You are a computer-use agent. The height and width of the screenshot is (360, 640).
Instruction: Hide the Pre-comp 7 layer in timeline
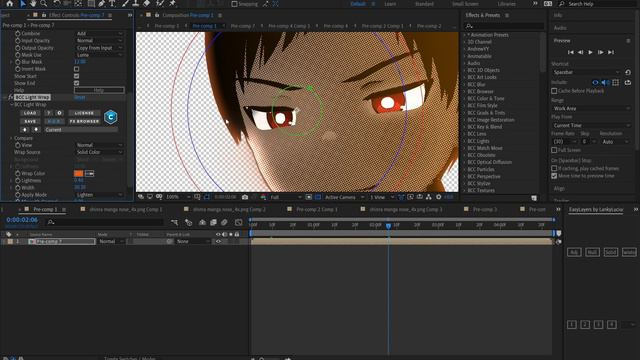pyautogui.click(x=218, y=242)
